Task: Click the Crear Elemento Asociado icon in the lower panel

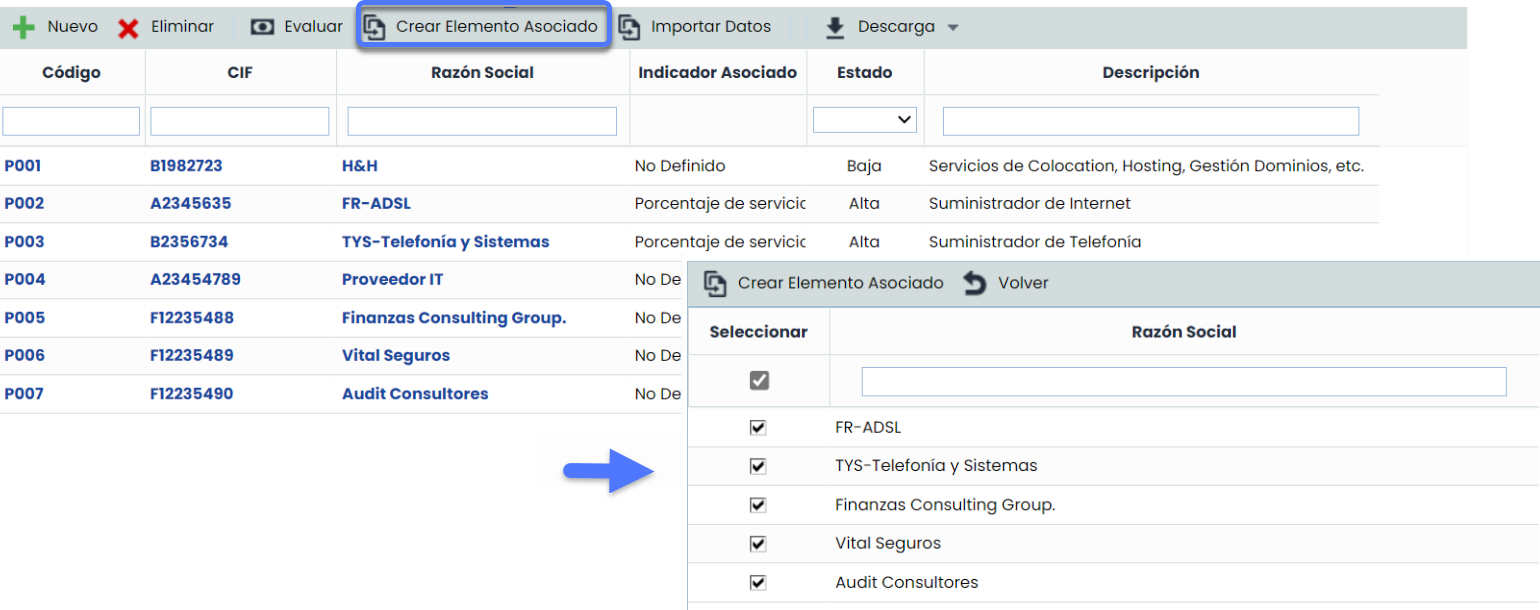Action: pos(715,284)
